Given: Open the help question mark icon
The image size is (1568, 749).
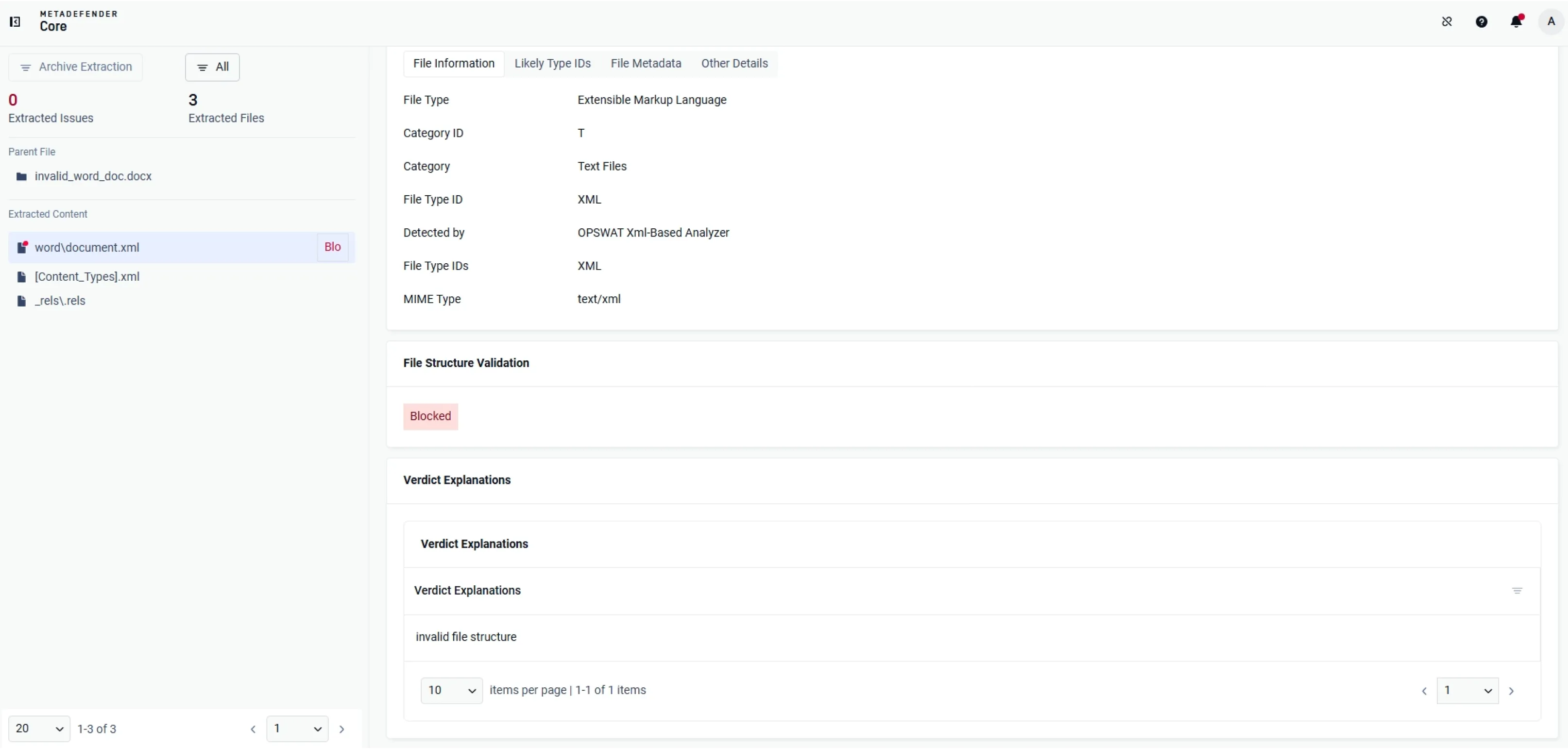Looking at the screenshot, I should coord(1482,22).
